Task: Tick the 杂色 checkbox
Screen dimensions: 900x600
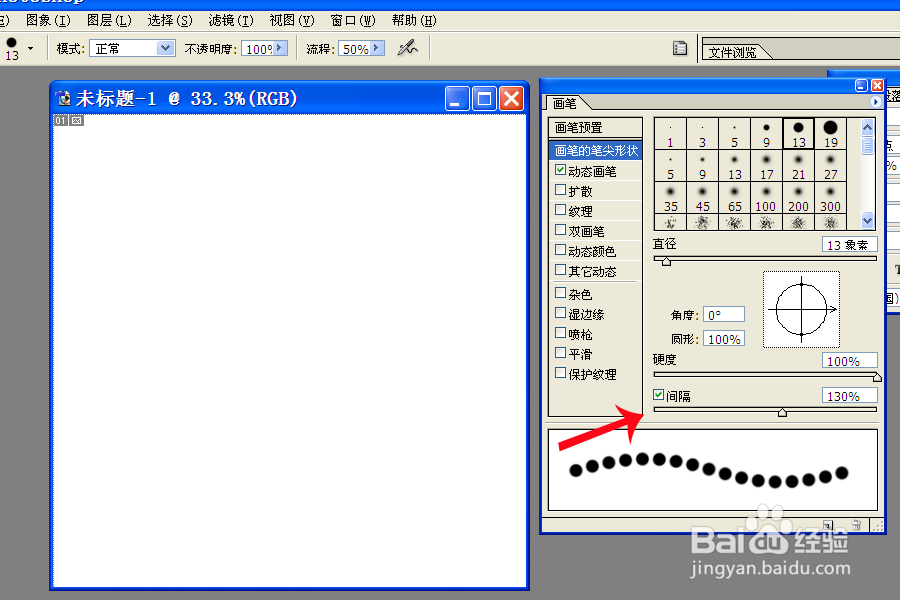Action: pos(561,293)
